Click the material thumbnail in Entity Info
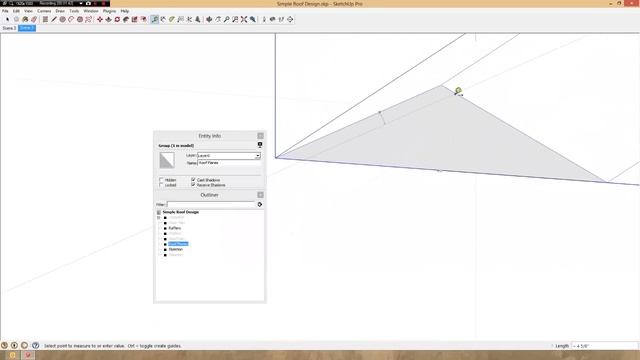Screen dimensions: 640x360 (167, 160)
